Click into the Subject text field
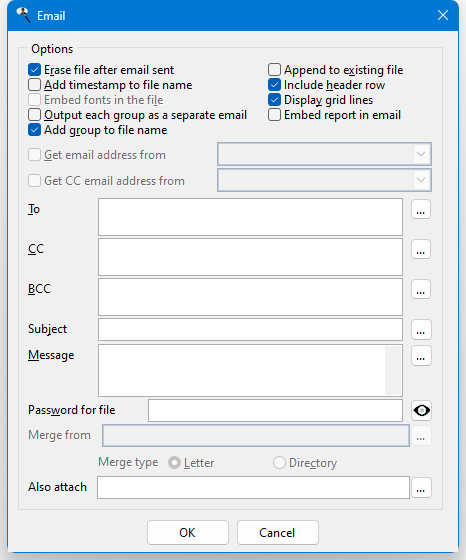The height and width of the screenshot is (560, 466). coord(250,329)
